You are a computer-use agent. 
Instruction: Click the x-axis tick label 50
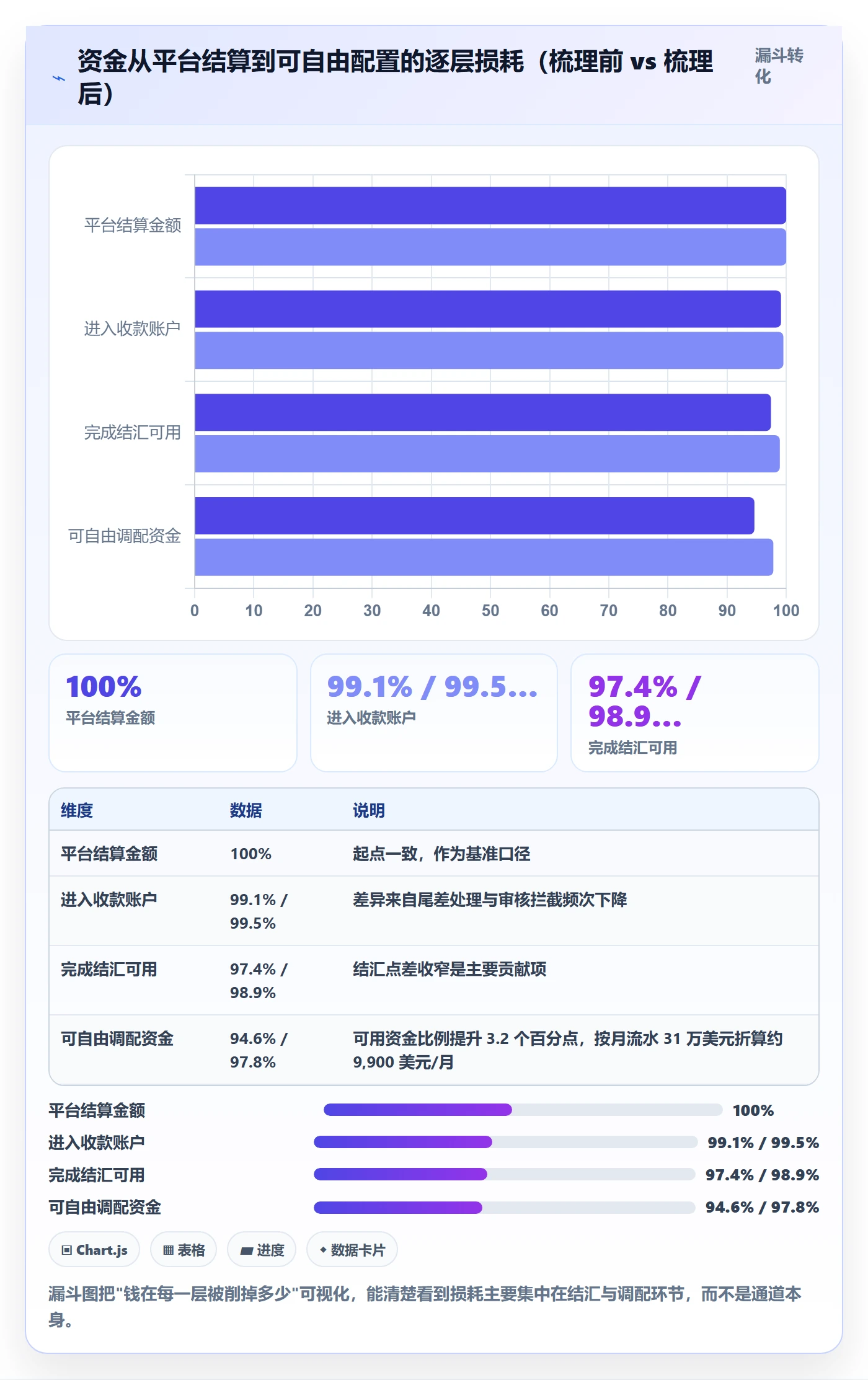pyautogui.click(x=490, y=611)
